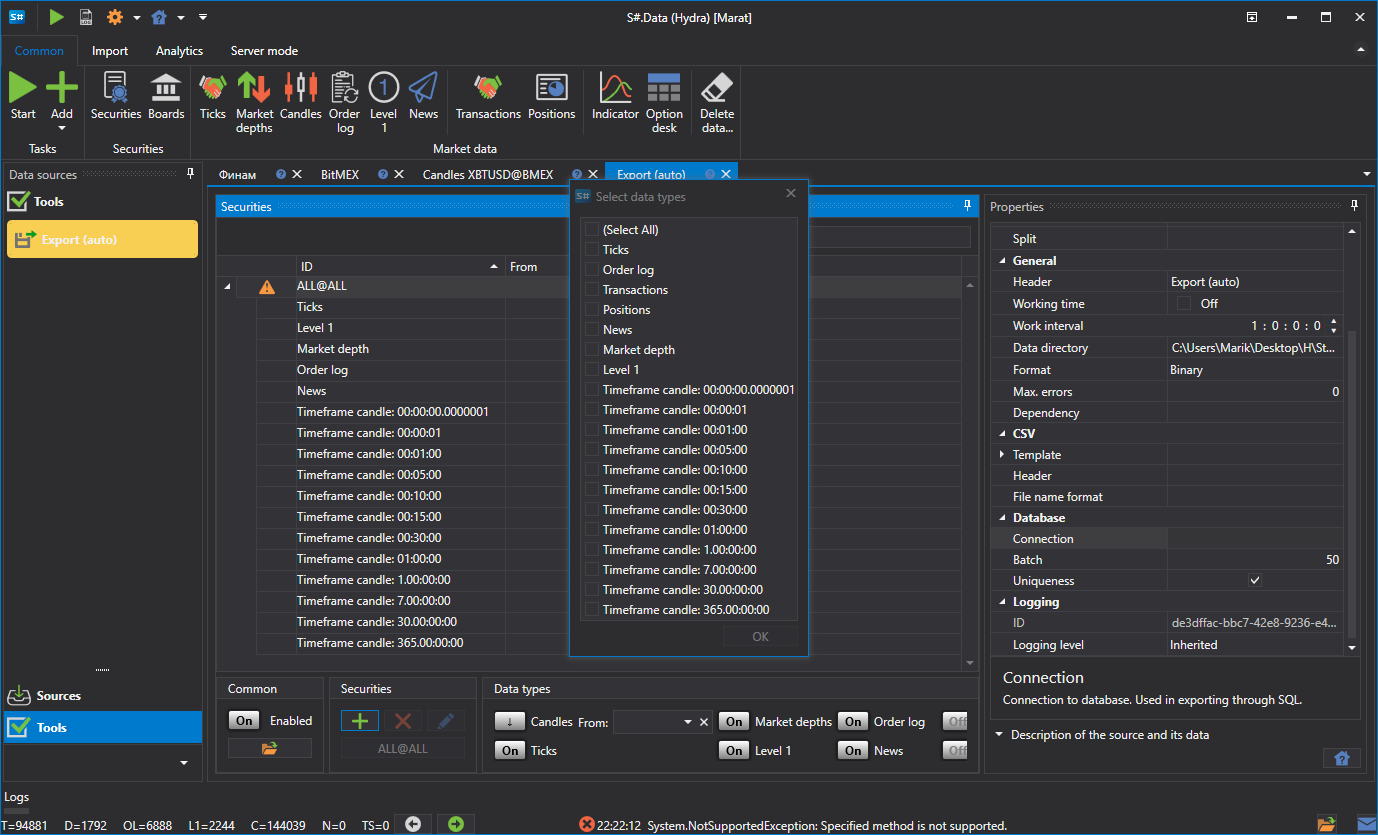Screen dimensions: 1378x835
Task: Open the Sources section in sidebar
Action: 102,696
